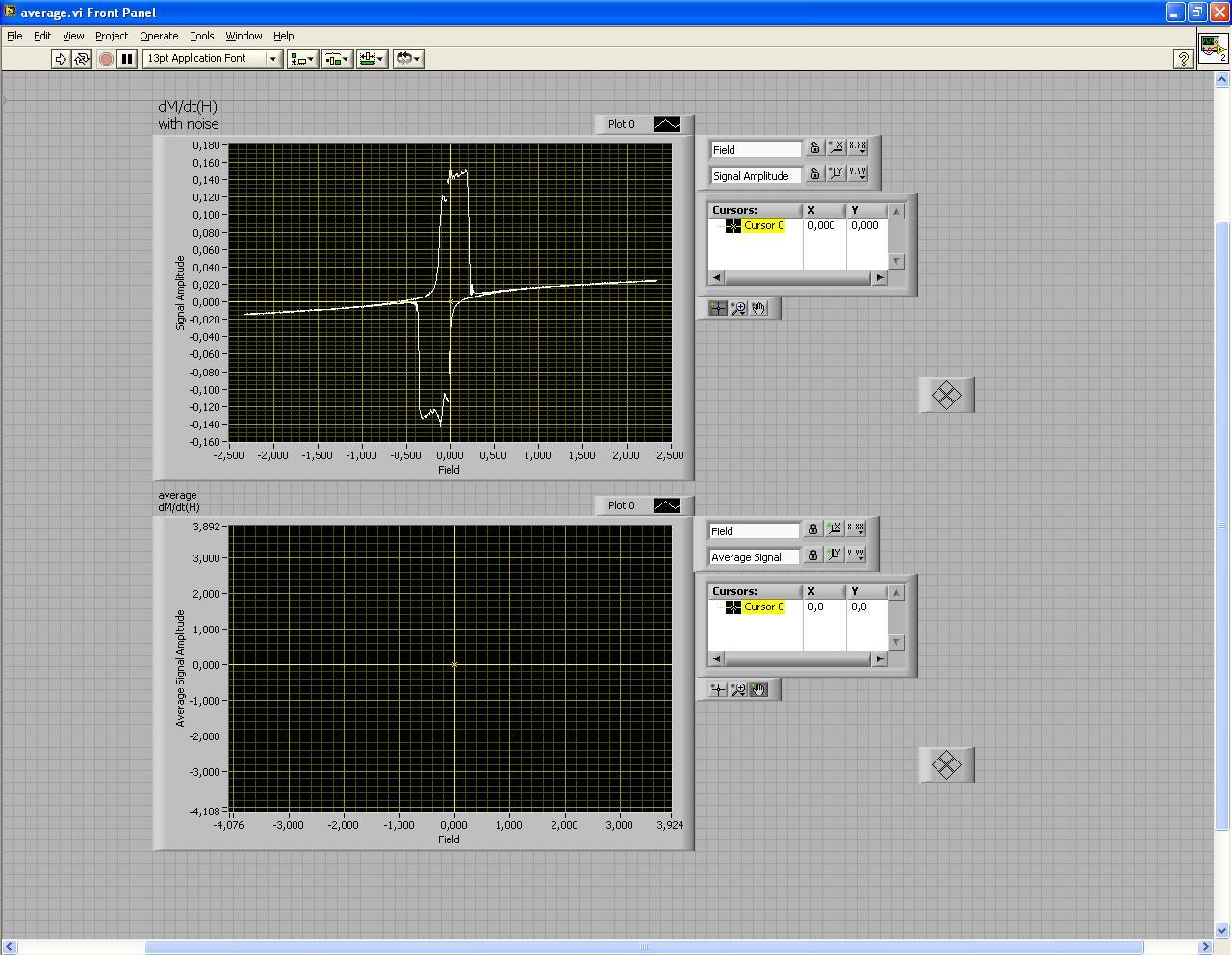Open the Resize Objects toolbar dropdown
1232x955 pixels.
coord(372,59)
